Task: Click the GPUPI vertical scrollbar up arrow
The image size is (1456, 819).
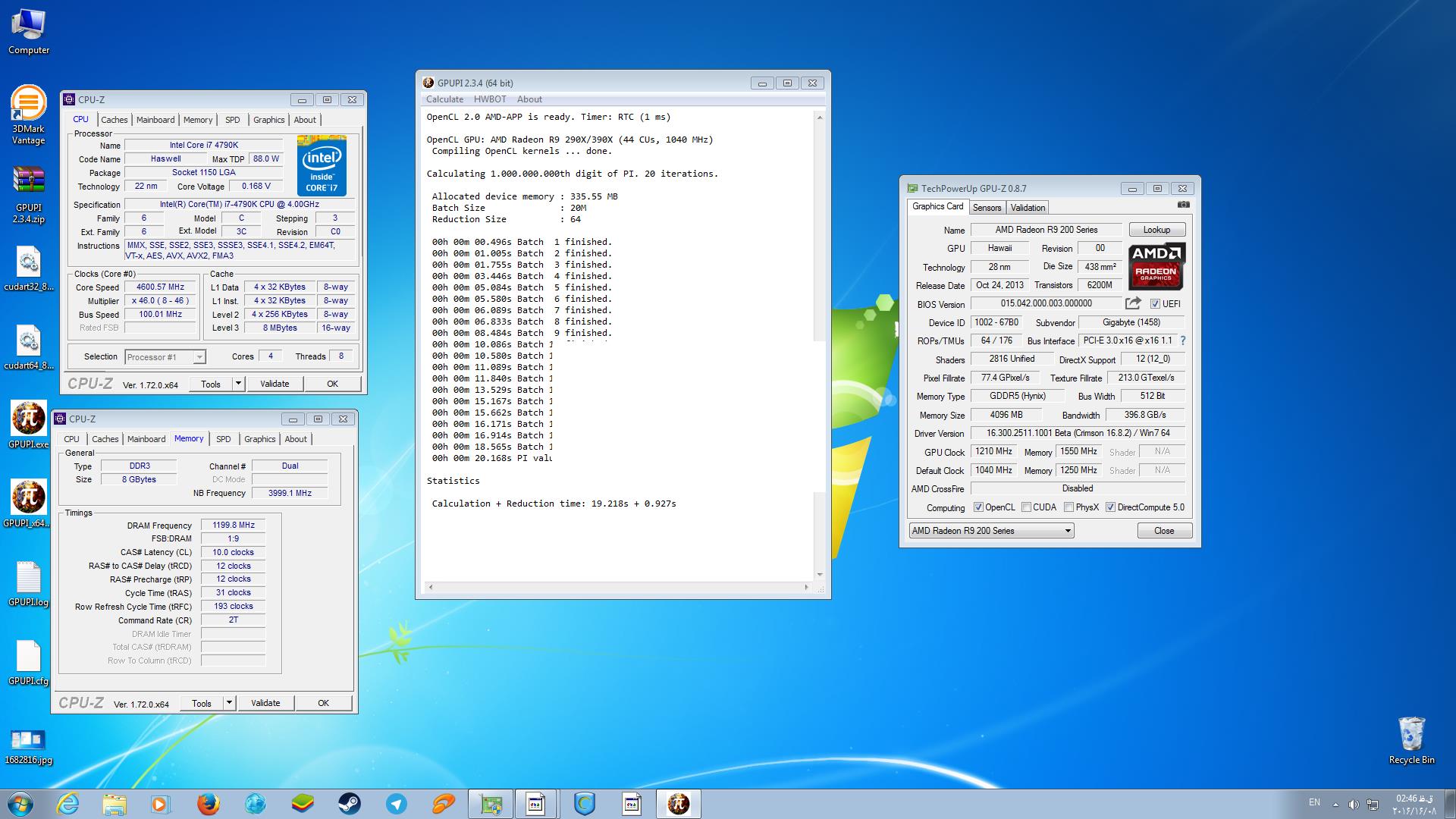Action: 819,117
